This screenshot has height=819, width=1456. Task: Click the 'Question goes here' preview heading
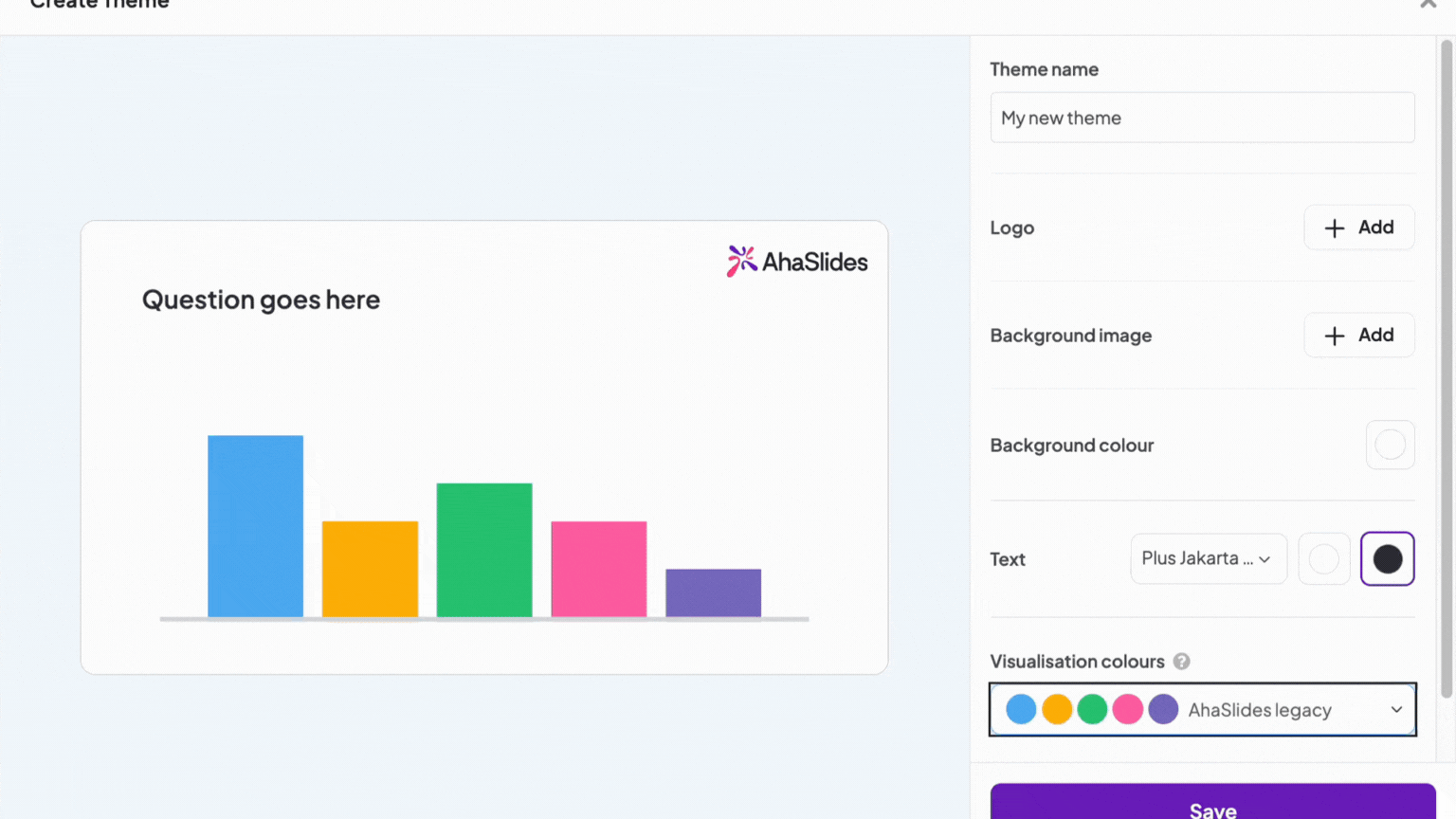[261, 300]
